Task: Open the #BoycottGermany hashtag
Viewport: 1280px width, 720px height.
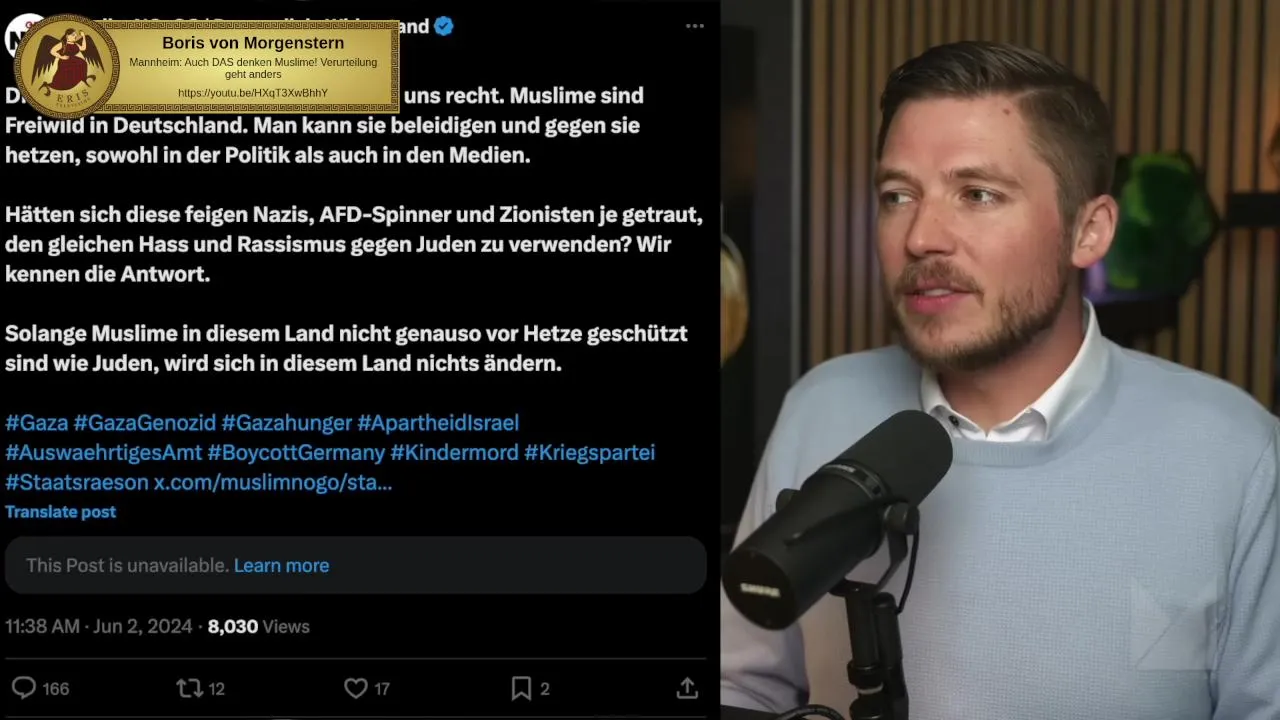Action: 296,452
